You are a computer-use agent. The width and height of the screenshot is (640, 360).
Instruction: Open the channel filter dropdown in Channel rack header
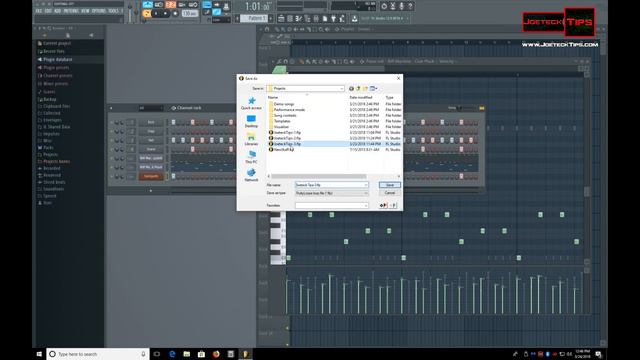click(151, 108)
